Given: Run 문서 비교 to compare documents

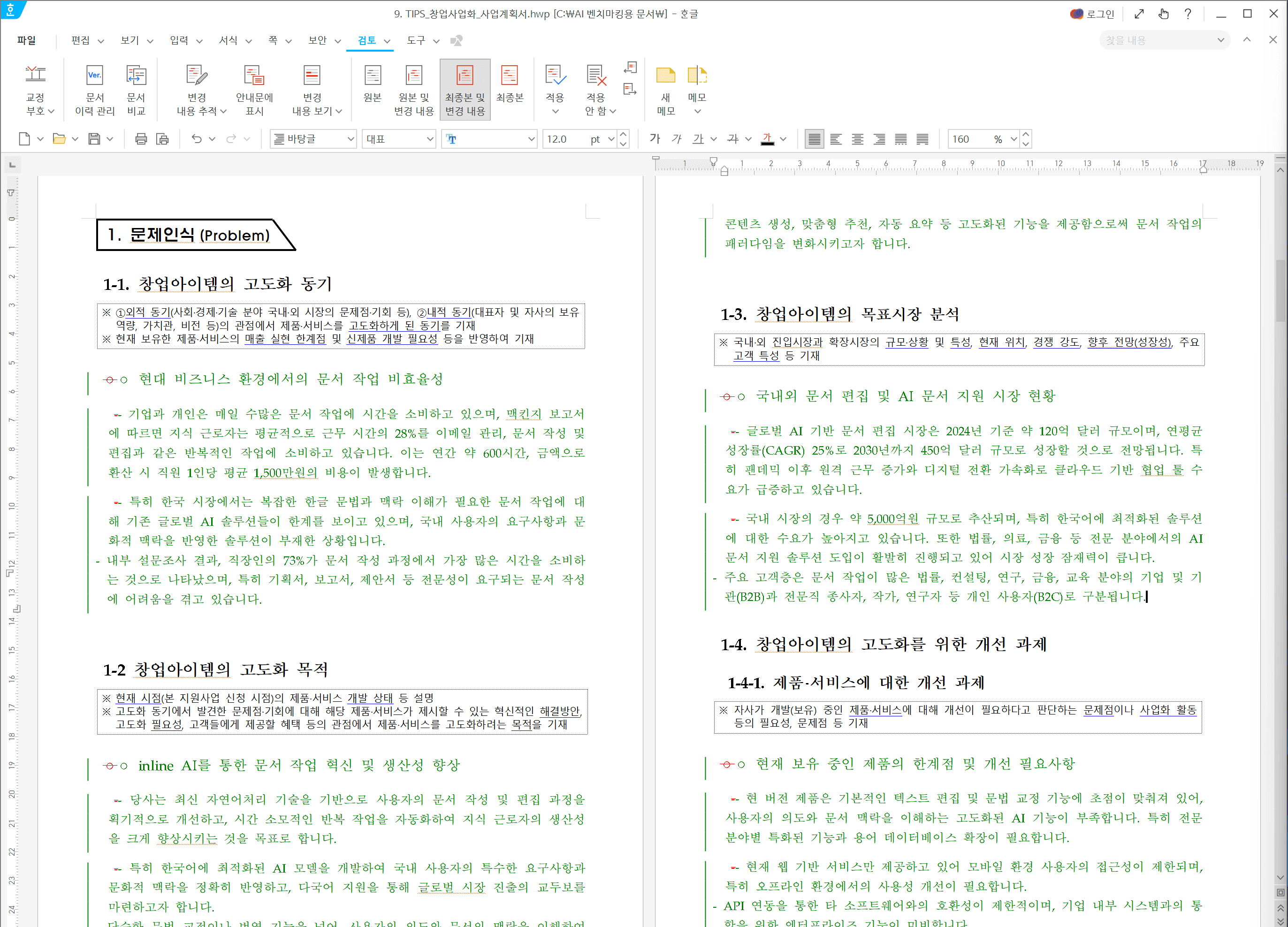Looking at the screenshot, I should pyautogui.click(x=135, y=89).
